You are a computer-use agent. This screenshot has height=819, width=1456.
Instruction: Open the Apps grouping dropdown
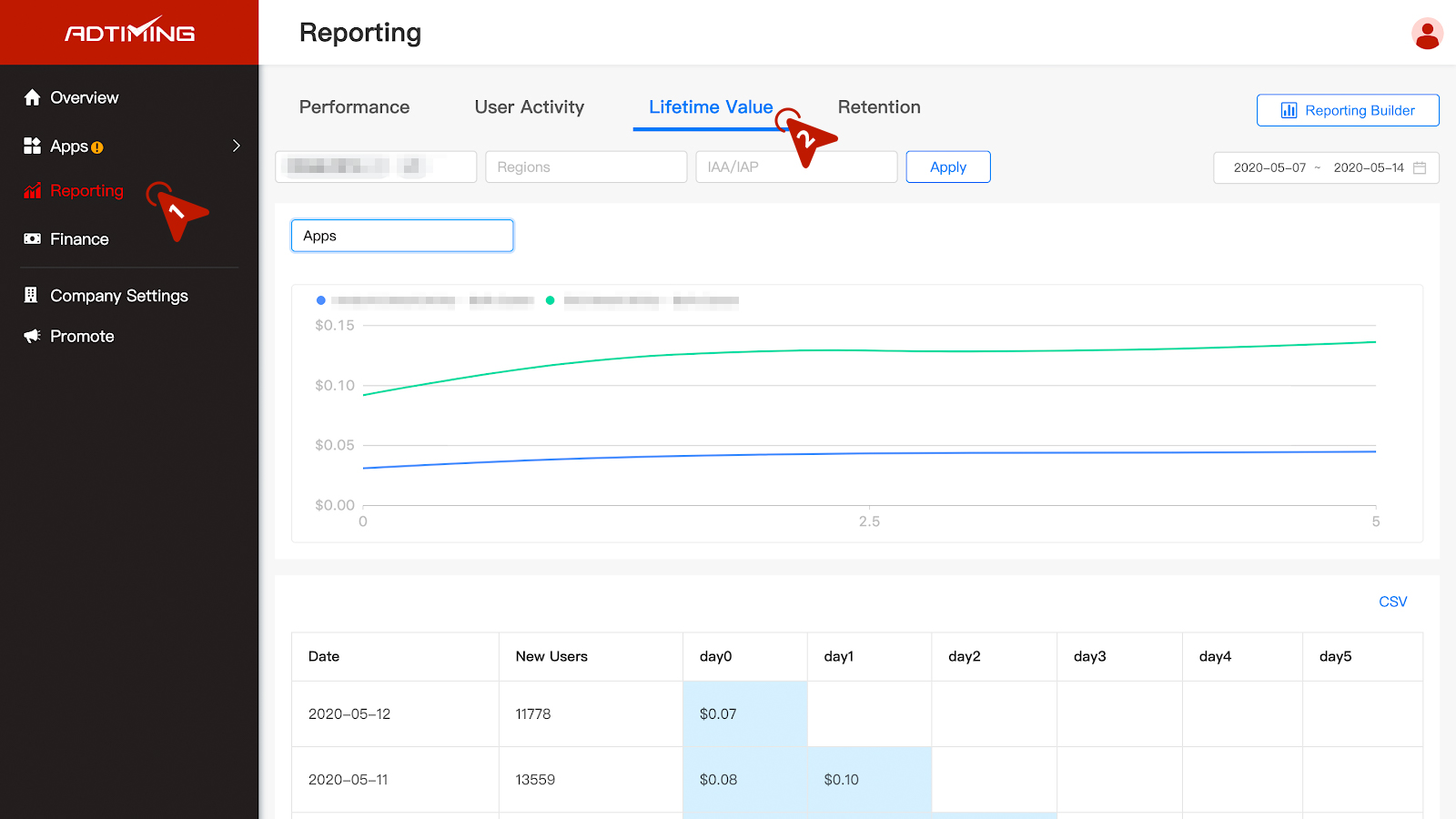[402, 236]
